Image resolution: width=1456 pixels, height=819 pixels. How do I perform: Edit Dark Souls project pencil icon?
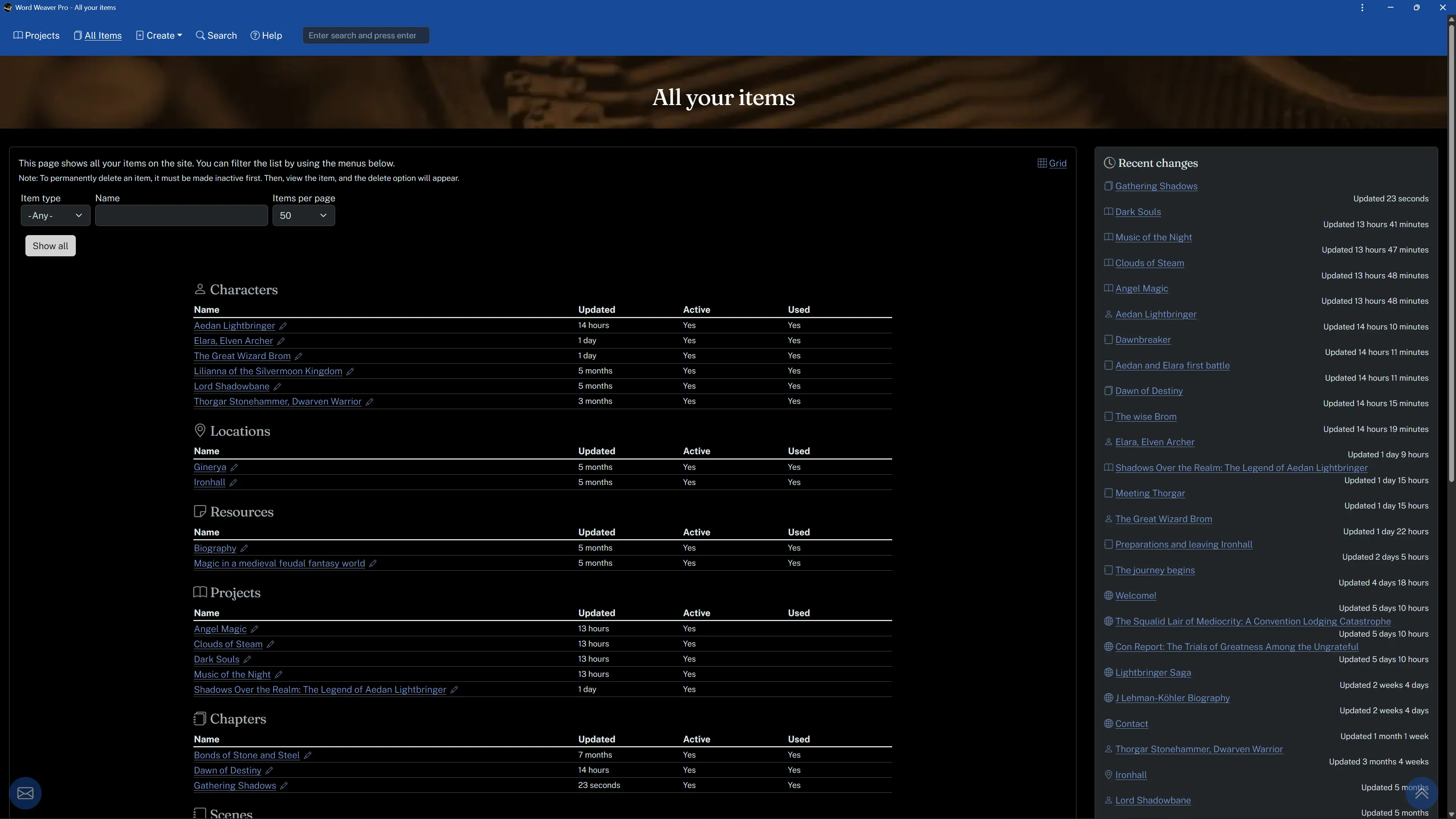click(248, 660)
